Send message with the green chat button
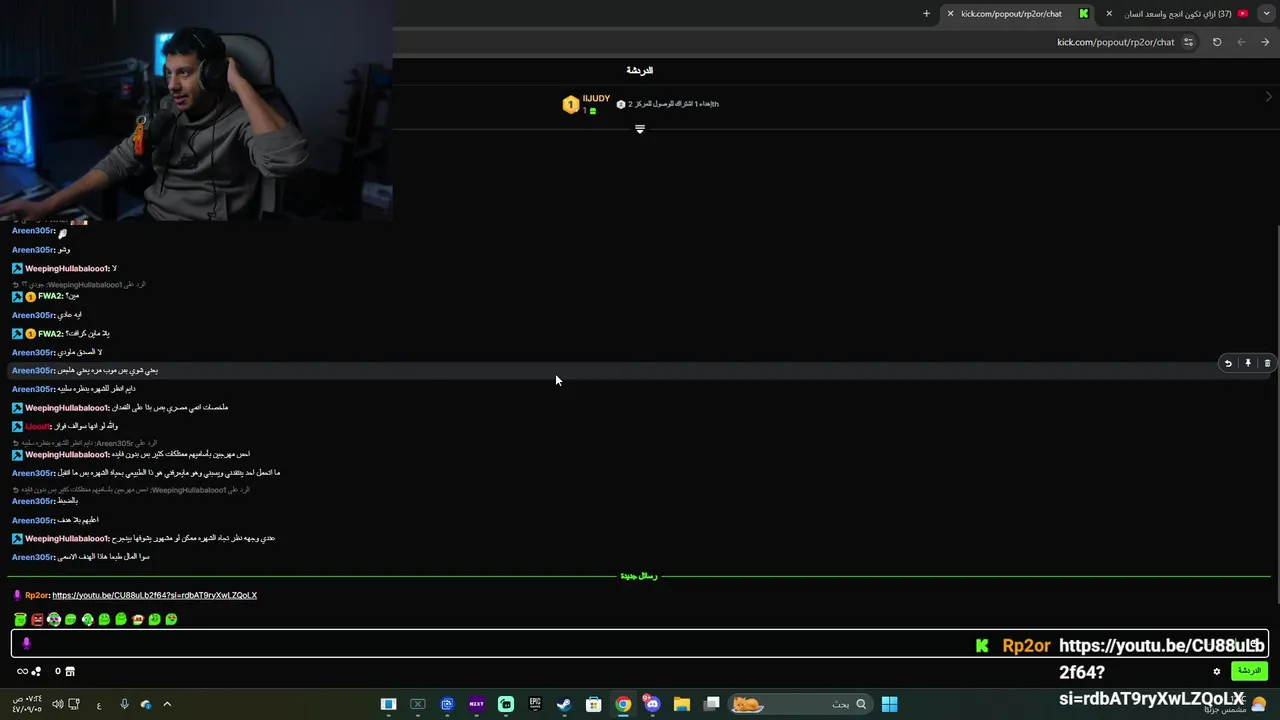The width and height of the screenshot is (1280, 720). 1250,671
